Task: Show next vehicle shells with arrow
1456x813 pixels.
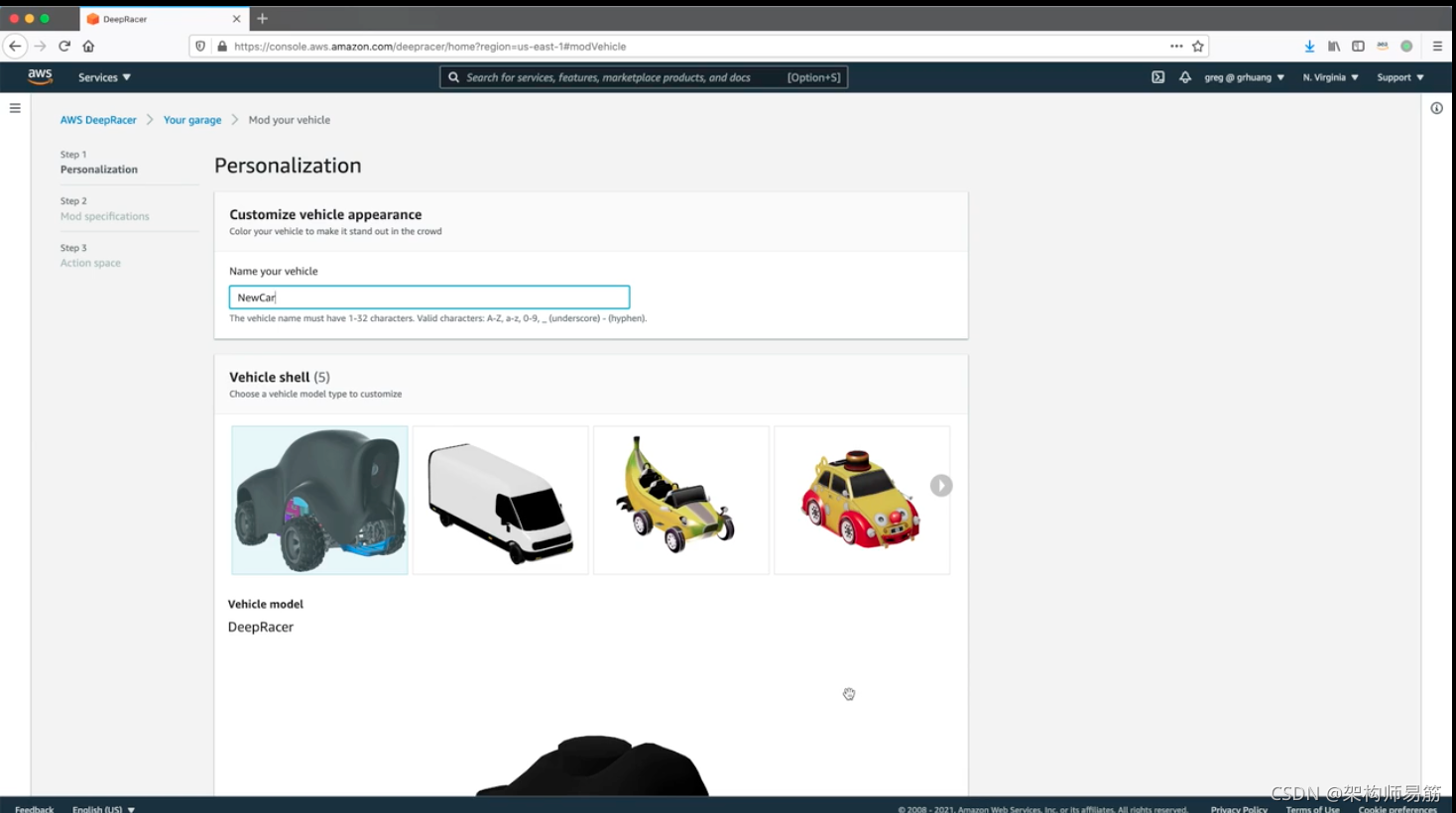Action: 941,485
